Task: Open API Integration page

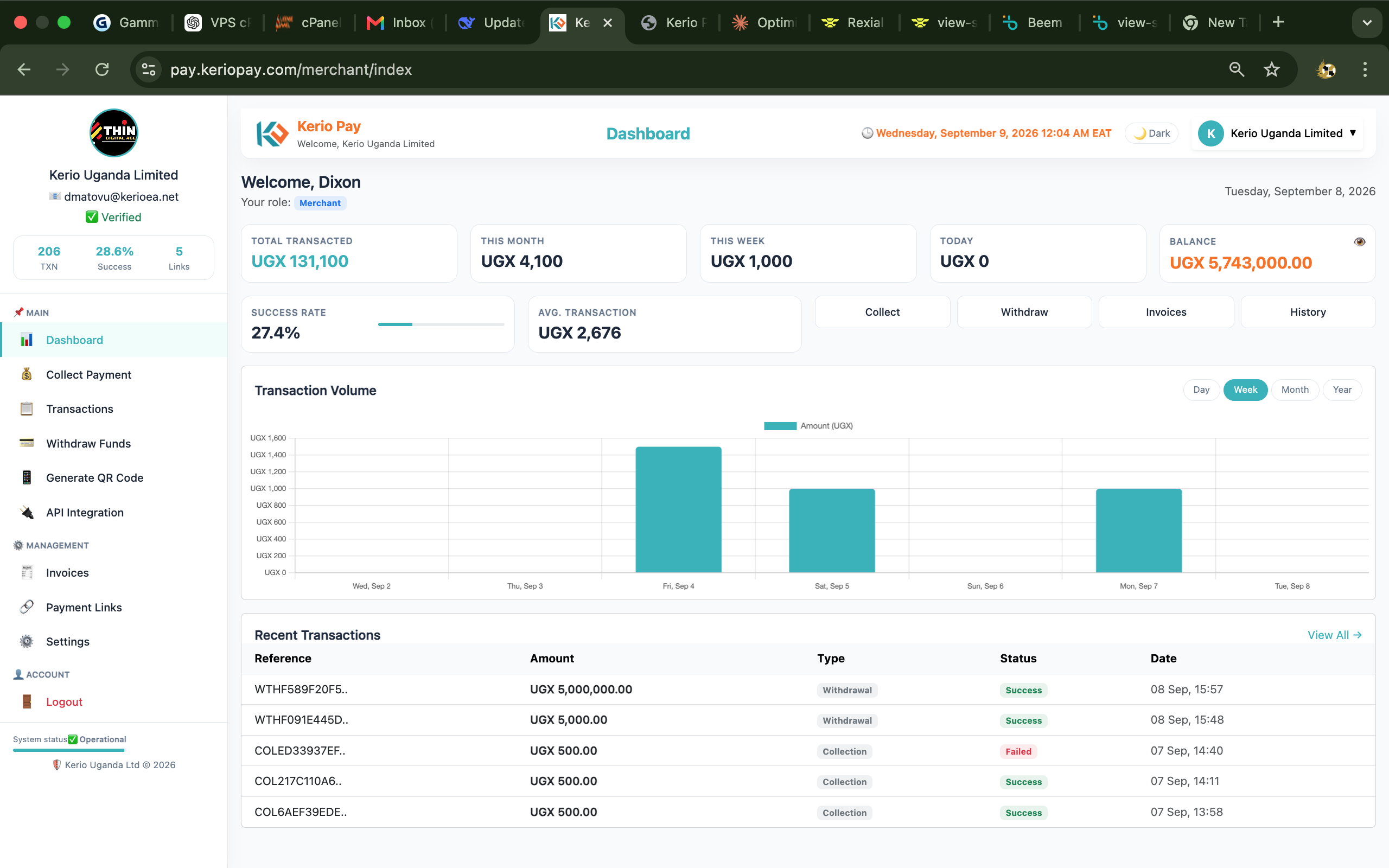Action: (113, 512)
